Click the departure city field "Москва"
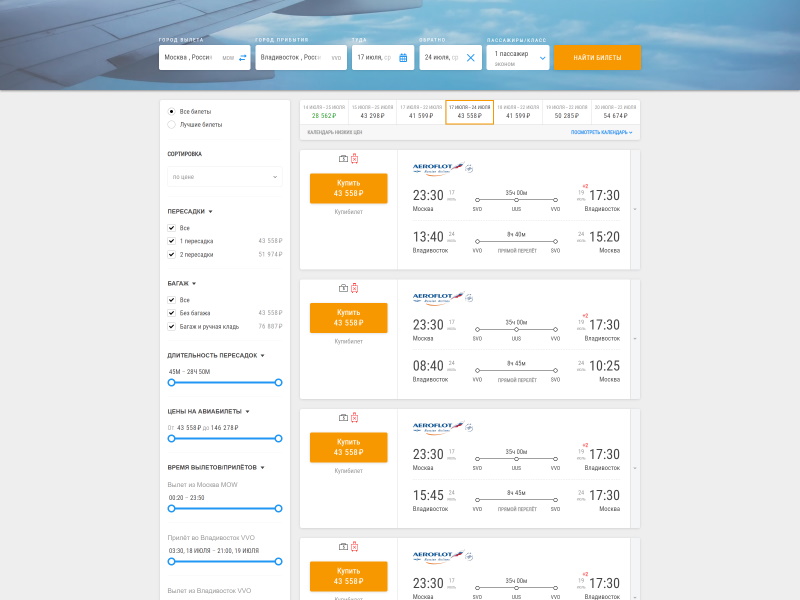Image resolution: width=800 pixels, height=600 pixels. tap(204, 58)
